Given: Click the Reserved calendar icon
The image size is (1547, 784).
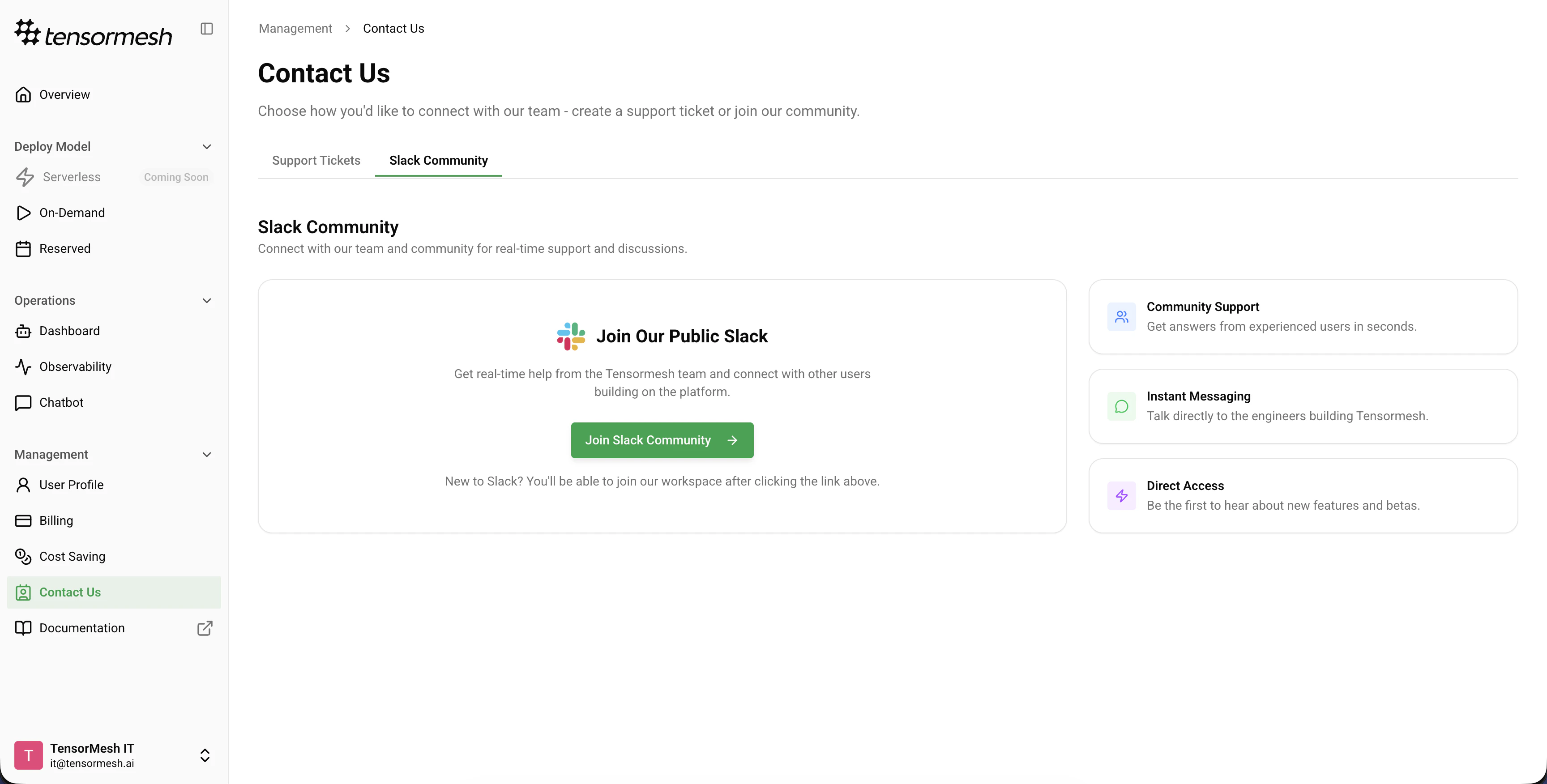Looking at the screenshot, I should pyautogui.click(x=23, y=248).
